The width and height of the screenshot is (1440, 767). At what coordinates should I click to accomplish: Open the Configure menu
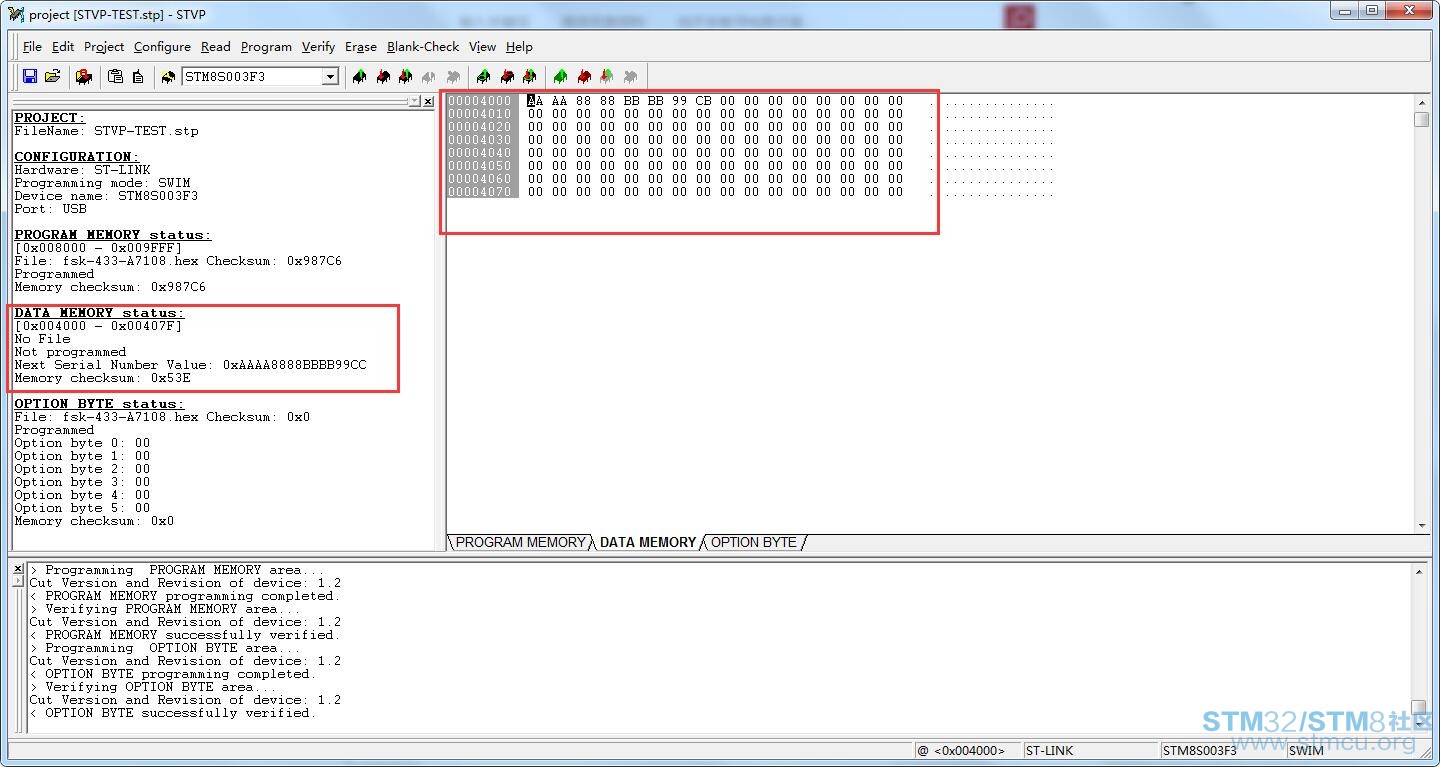pos(162,47)
